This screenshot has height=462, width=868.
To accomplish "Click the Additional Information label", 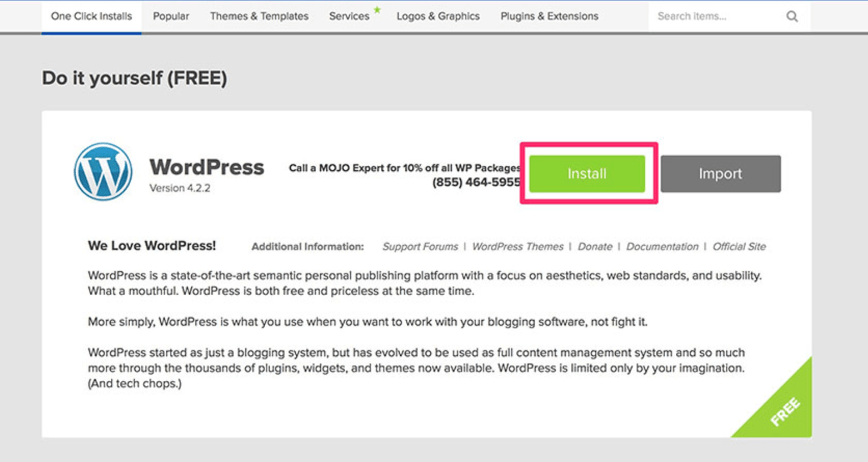I will [x=308, y=247].
